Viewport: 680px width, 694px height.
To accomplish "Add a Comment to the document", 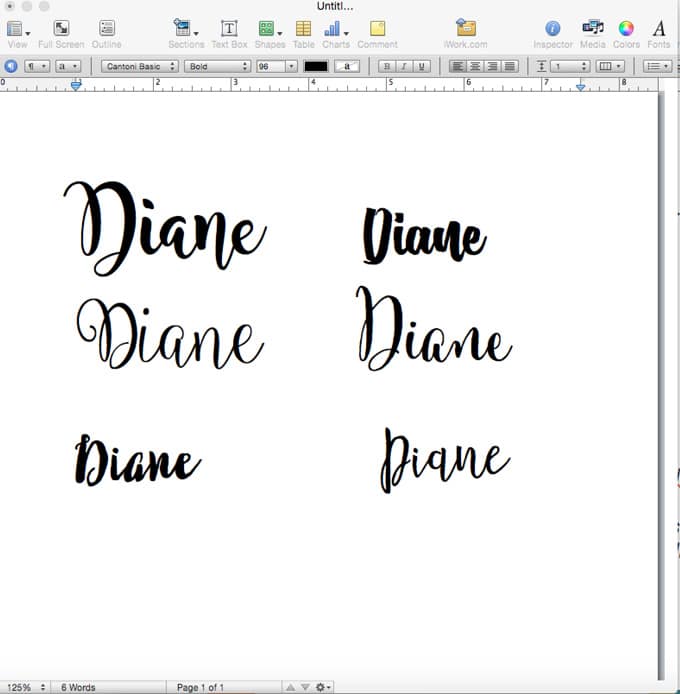I will point(377,29).
